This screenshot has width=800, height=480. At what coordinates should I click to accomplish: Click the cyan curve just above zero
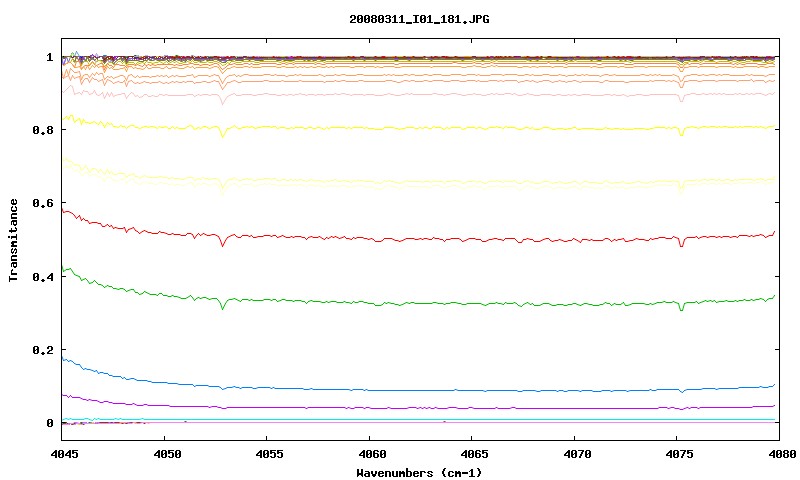418,419
